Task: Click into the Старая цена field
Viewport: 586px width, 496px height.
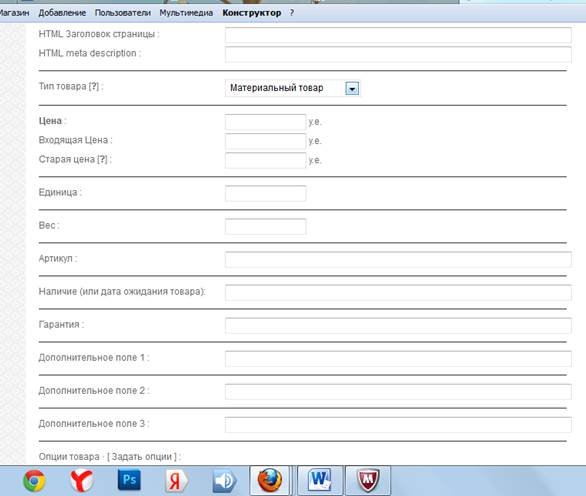Action: point(265,160)
